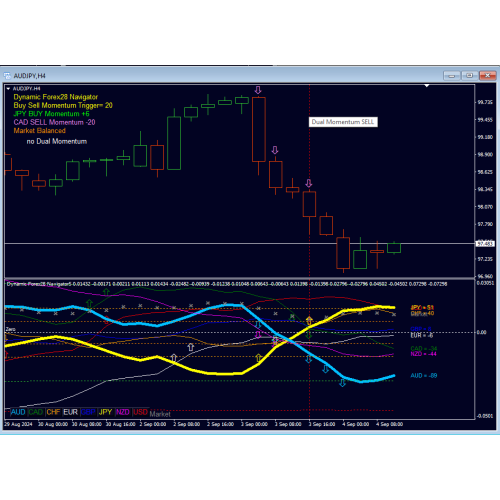Click the GBP = 8 strength value
The image size is (500, 500).
click(x=421, y=329)
